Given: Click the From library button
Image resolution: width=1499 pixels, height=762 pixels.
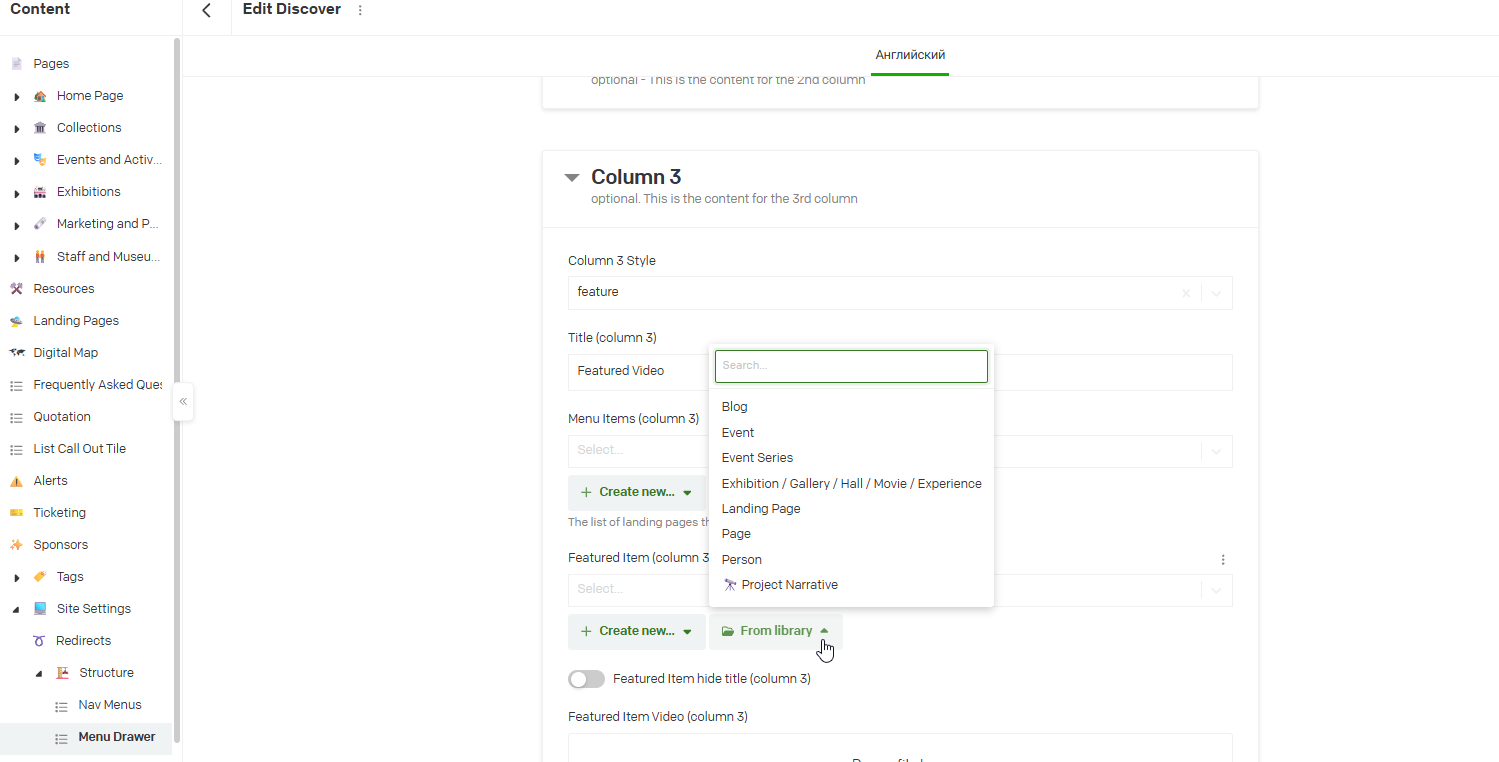Looking at the screenshot, I should point(776,631).
